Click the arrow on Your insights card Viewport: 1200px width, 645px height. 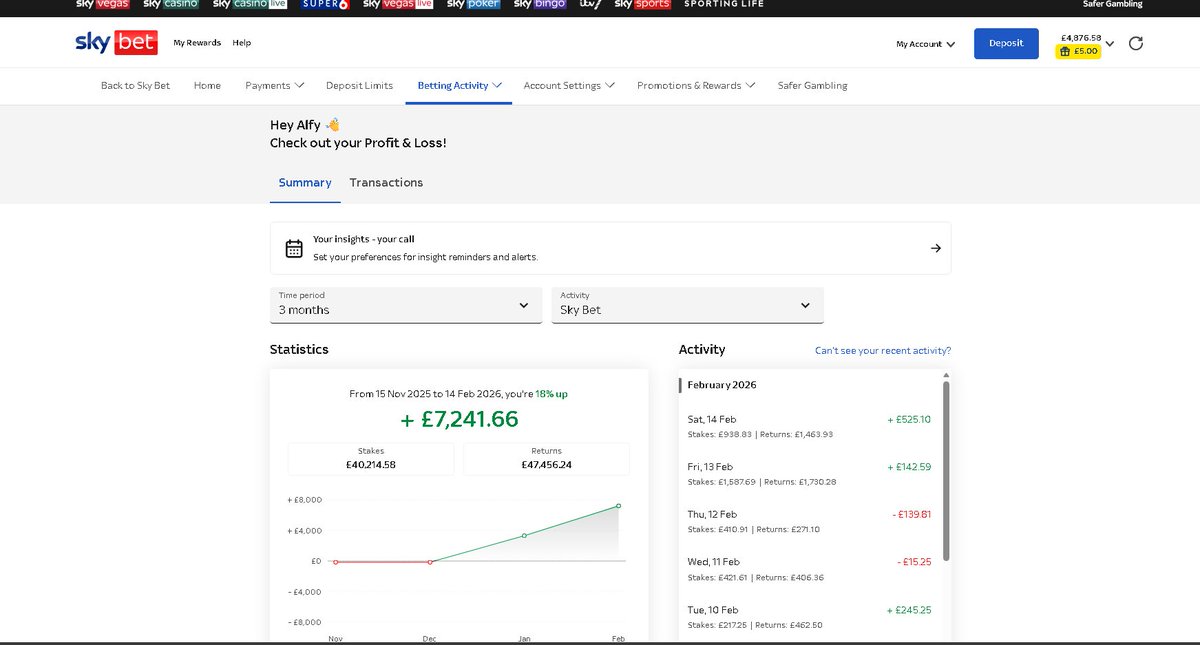click(935, 248)
